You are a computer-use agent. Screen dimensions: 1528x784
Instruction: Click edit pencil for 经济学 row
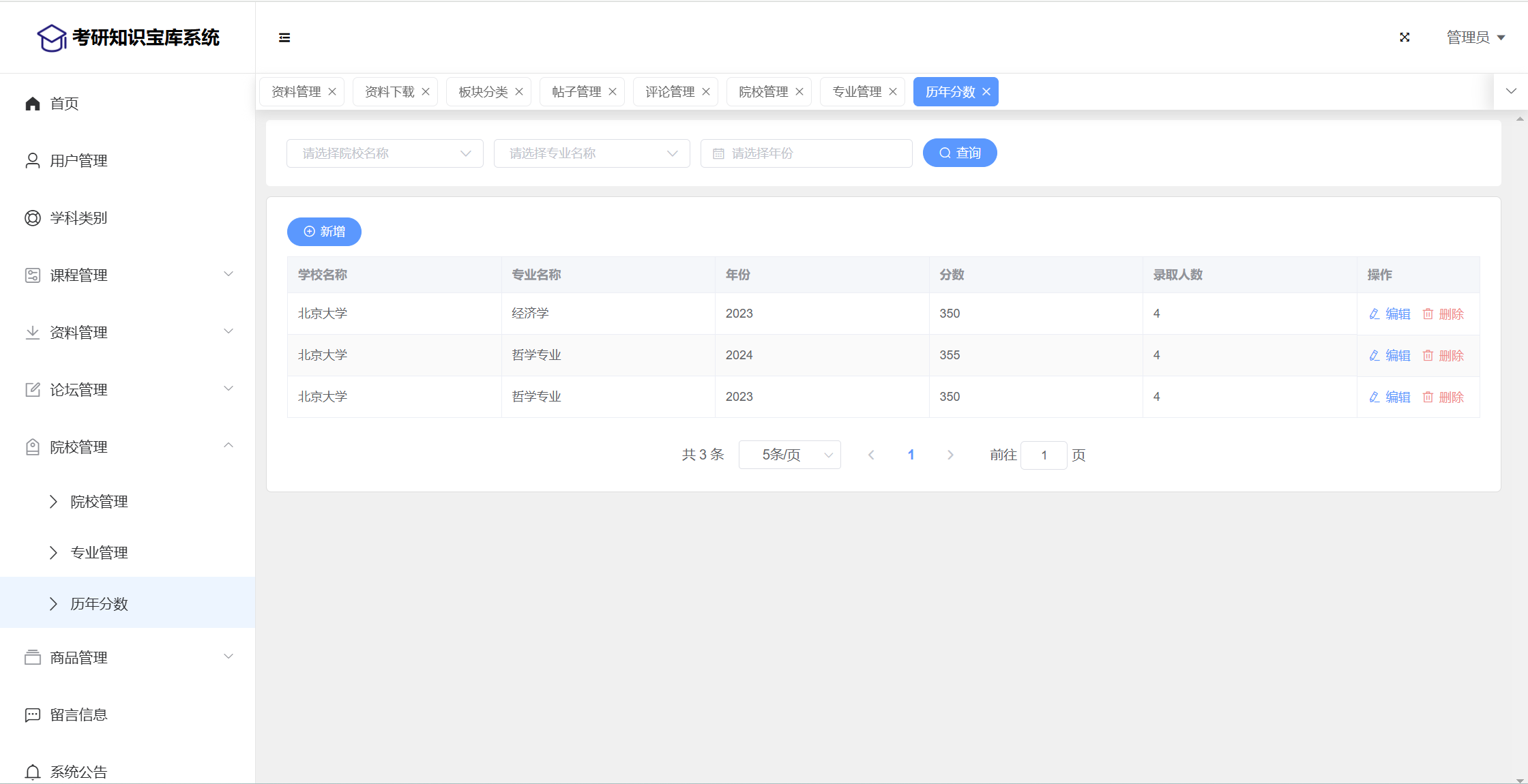pyautogui.click(x=1375, y=314)
